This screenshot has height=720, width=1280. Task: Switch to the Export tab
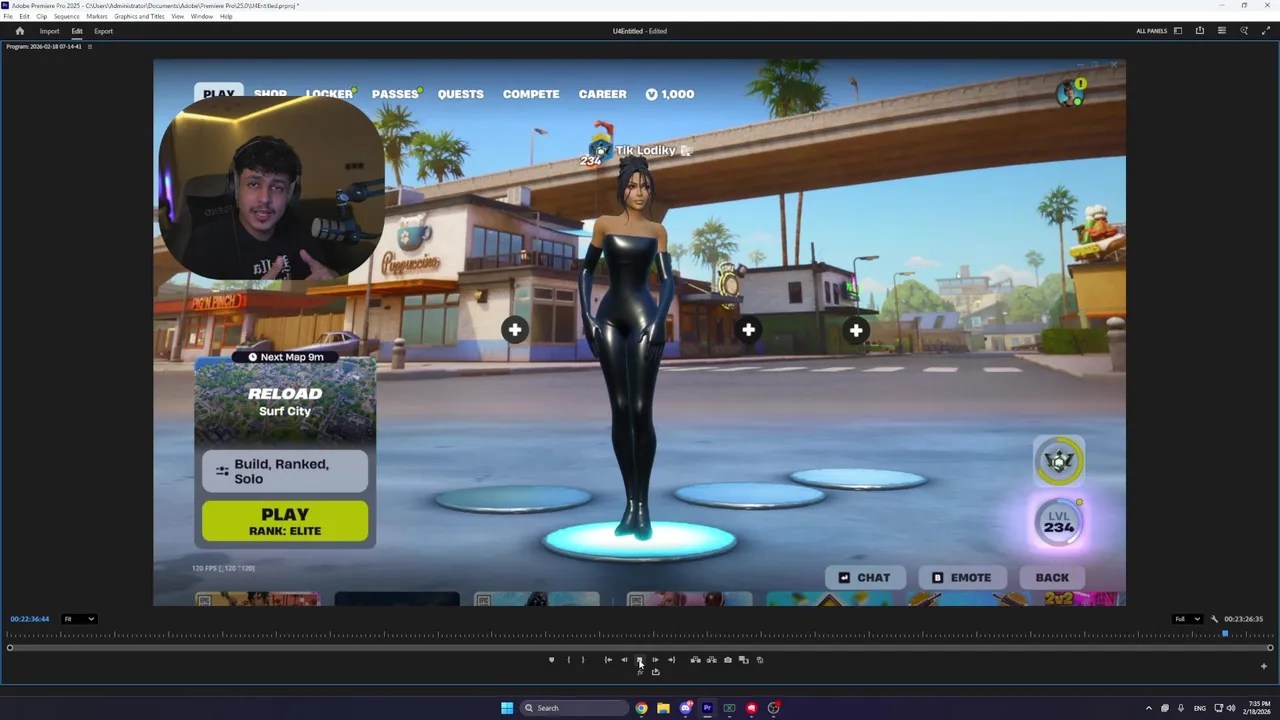(x=104, y=31)
